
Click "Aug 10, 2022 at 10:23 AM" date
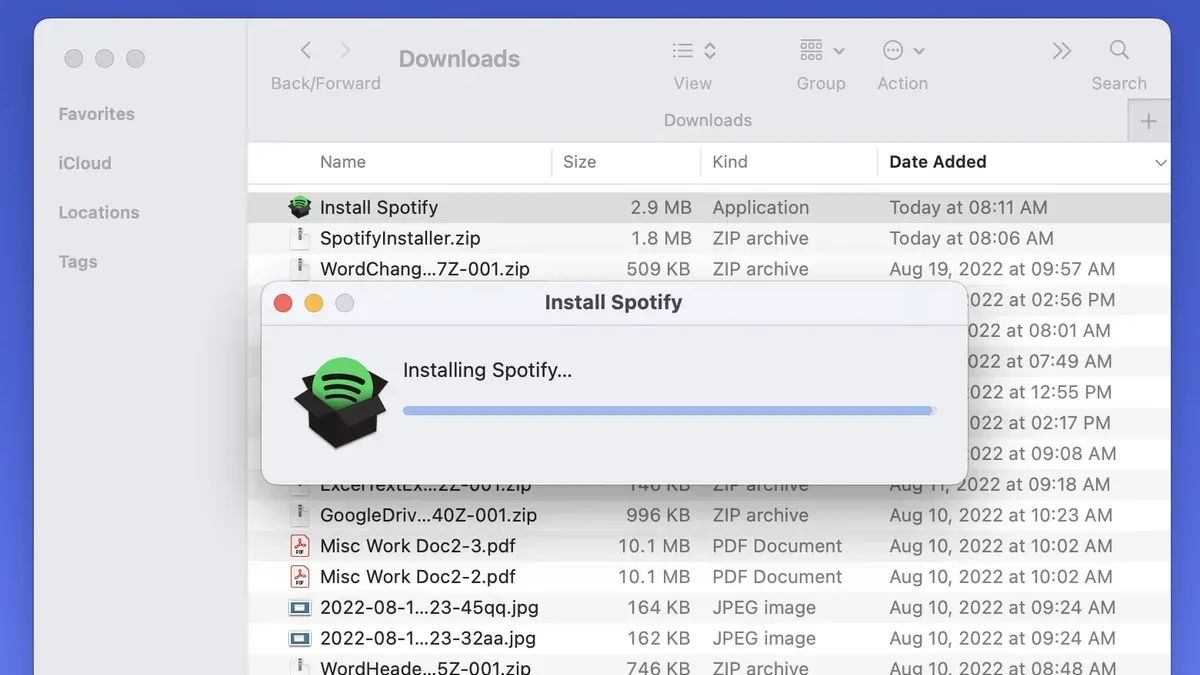tap(1001, 515)
